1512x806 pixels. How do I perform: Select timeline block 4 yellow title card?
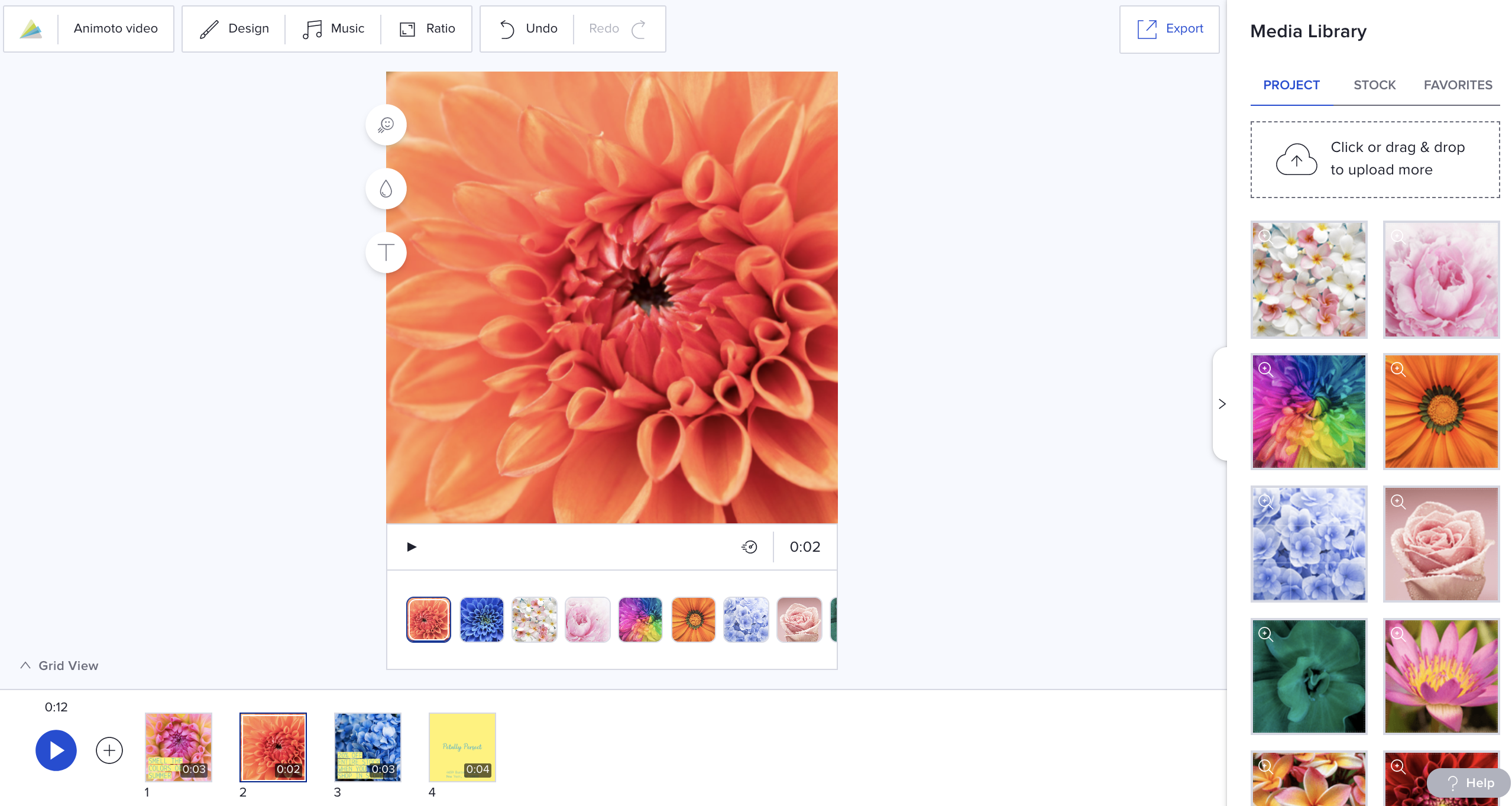[462, 747]
